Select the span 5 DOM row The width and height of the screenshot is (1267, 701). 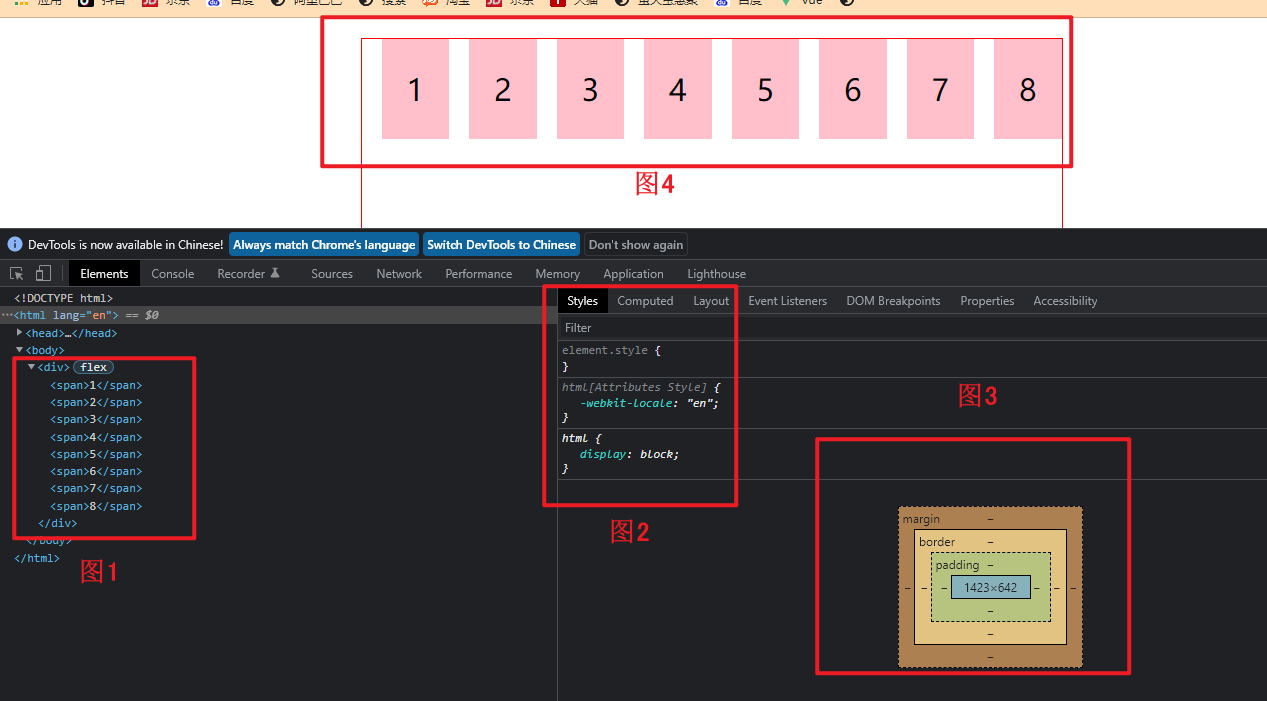[96, 454]
